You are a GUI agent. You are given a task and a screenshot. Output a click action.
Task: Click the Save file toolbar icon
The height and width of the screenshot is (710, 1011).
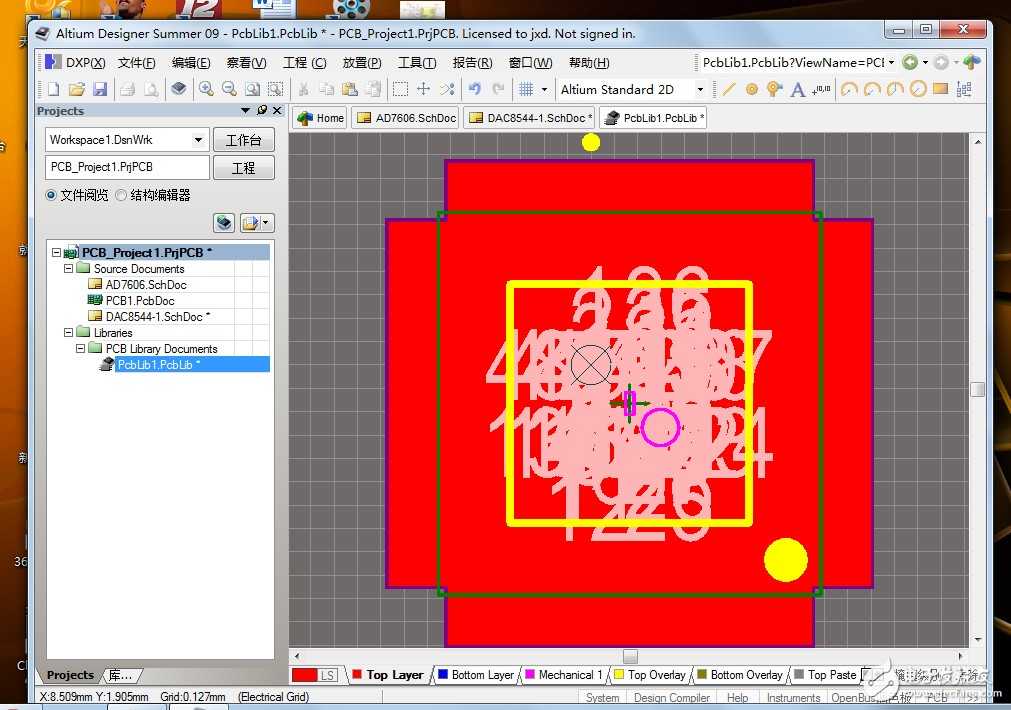tap(100, 89)
